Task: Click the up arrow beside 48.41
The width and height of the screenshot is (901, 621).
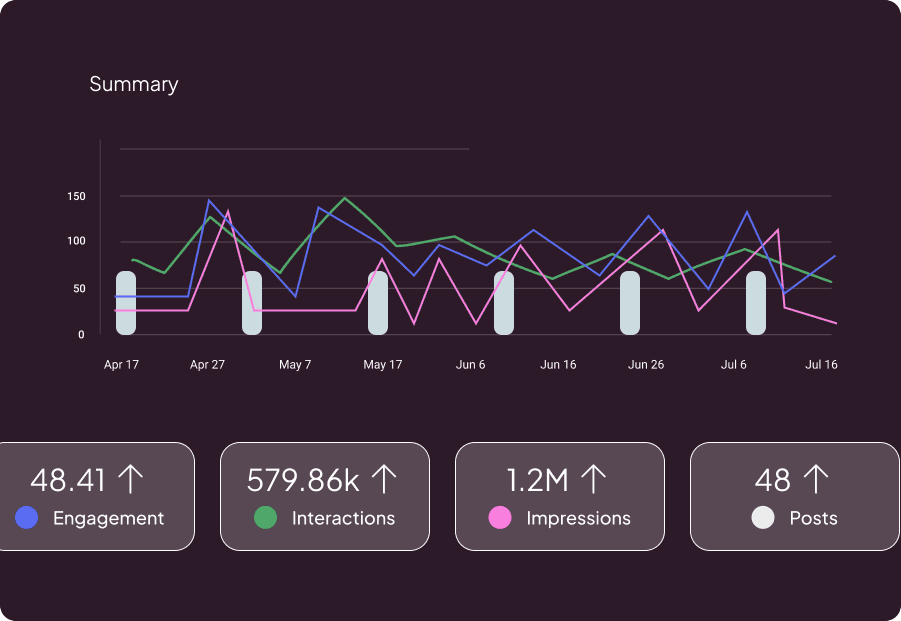Action: click(130, 480)
